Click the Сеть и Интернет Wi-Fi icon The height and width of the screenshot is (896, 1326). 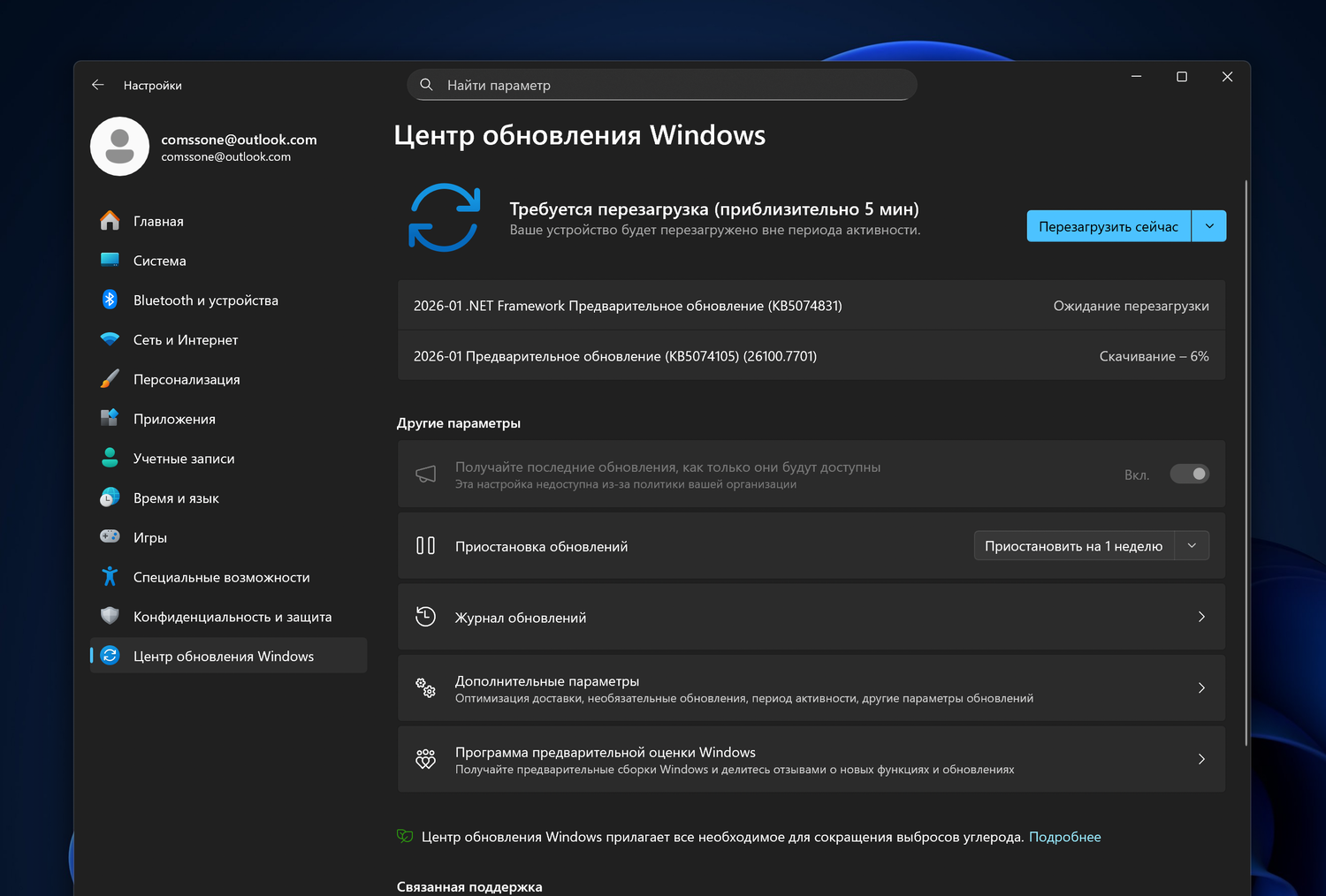point(110,339)
